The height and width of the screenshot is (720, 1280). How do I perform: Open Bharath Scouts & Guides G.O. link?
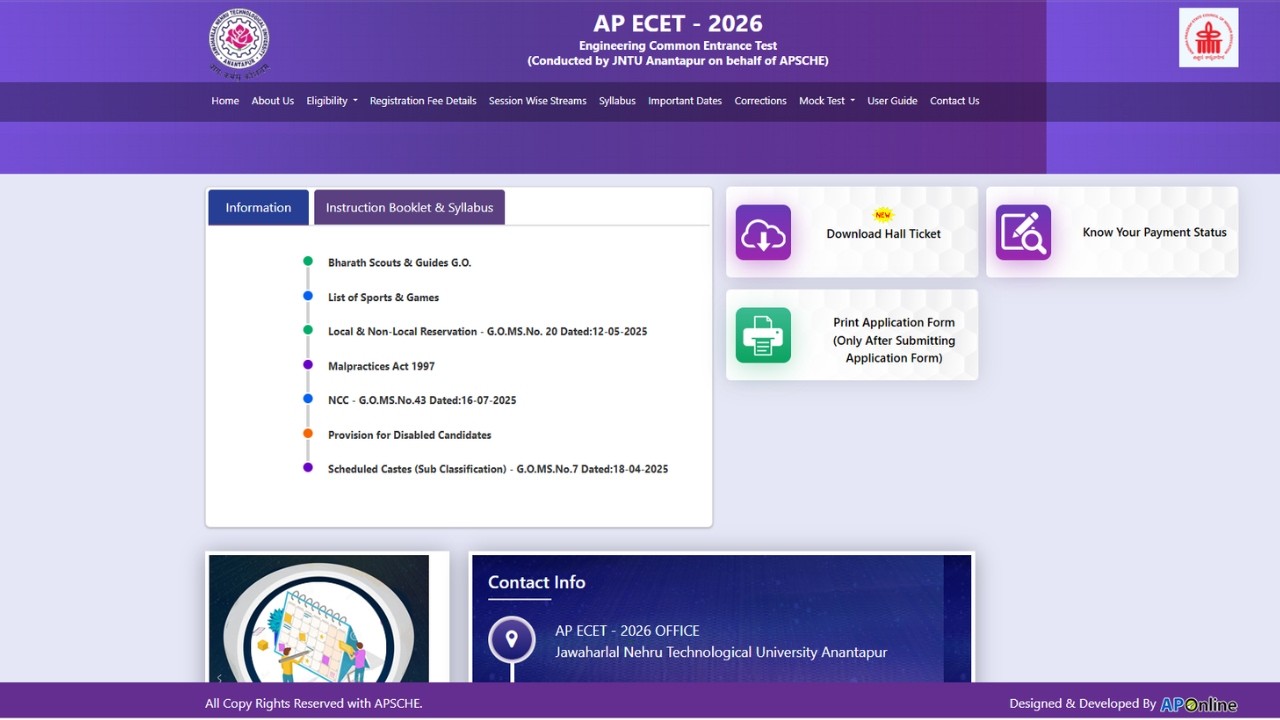(399, 263)
